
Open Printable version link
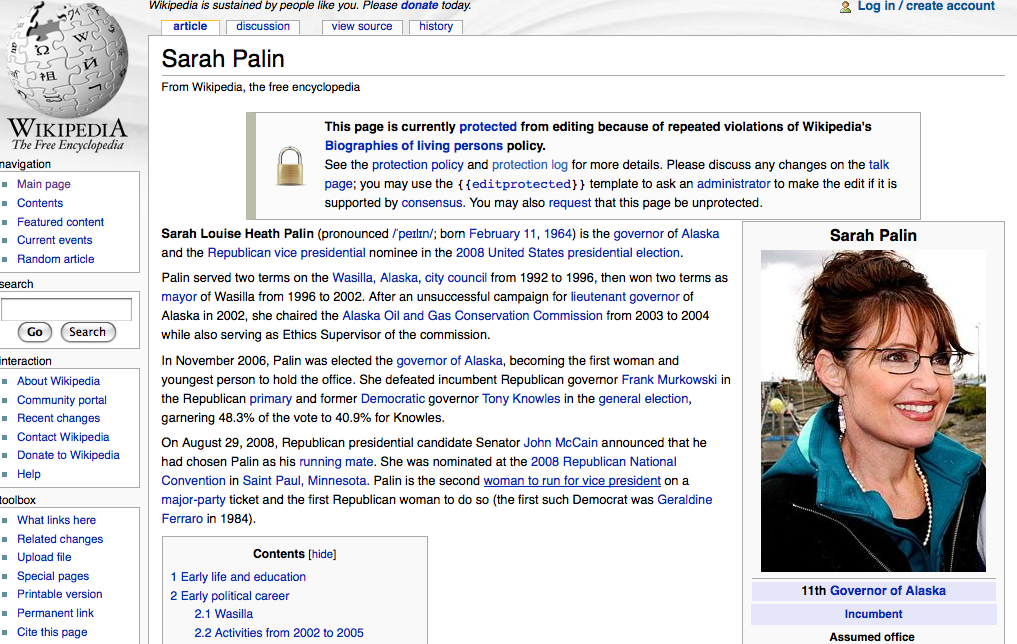point(60,594)
